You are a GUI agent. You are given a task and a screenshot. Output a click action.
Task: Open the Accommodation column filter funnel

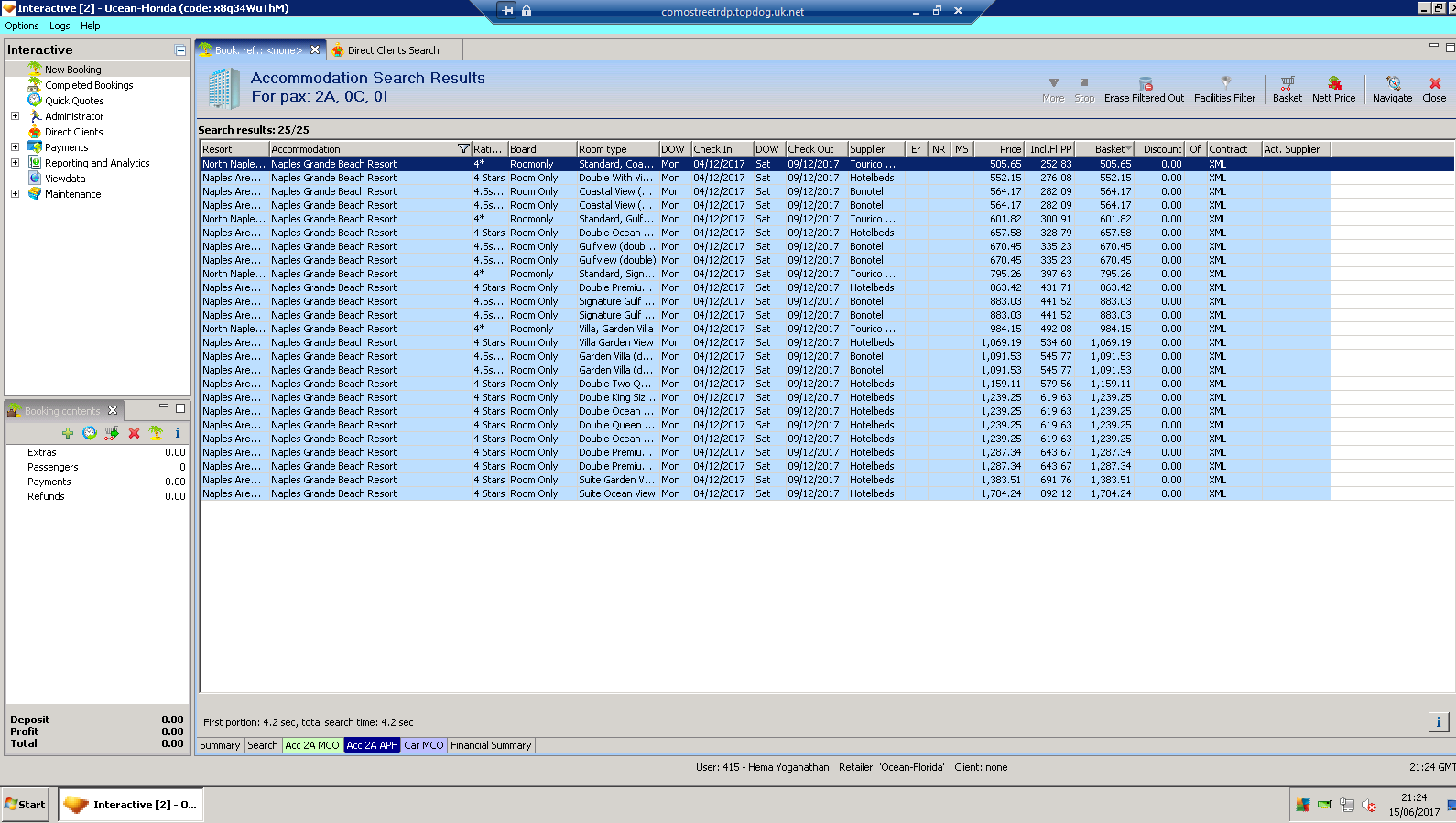(463, 149)
